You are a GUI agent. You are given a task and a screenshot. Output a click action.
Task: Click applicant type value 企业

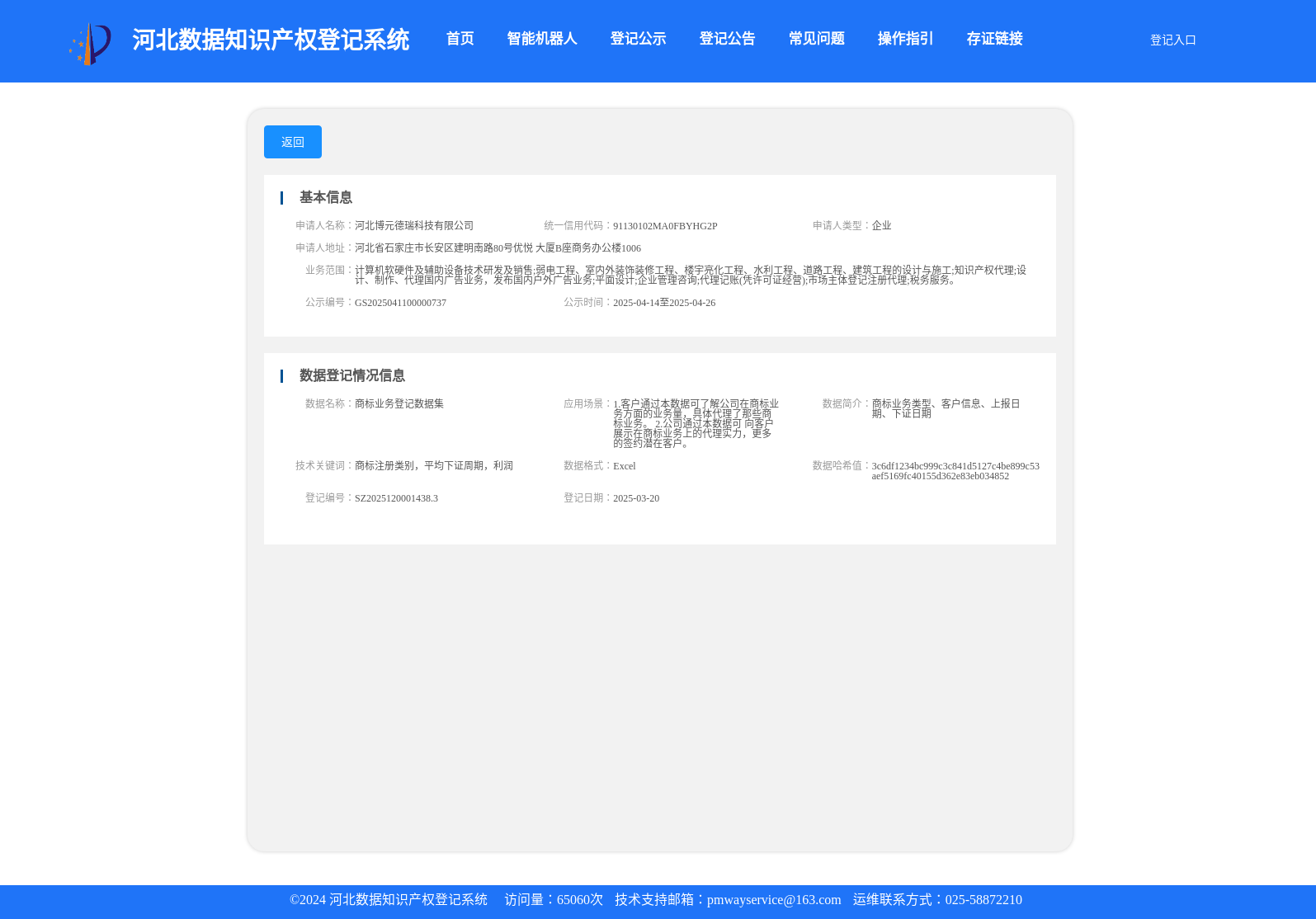click(x=881, y=225)
